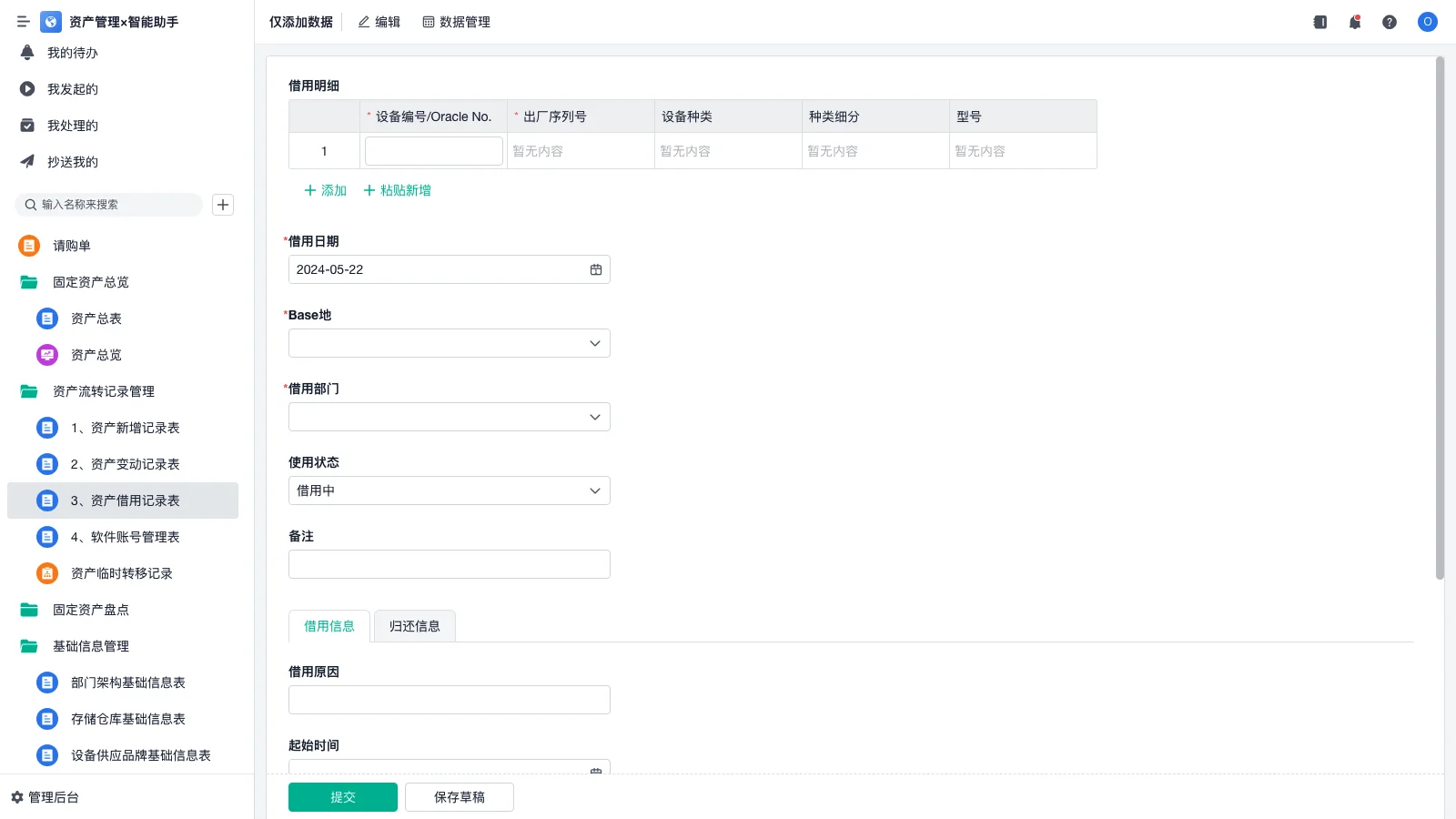Viewport: 1456px width, 819px height.
Task: Click the form's vertical scrollbar
Action: coord(1440,318)
